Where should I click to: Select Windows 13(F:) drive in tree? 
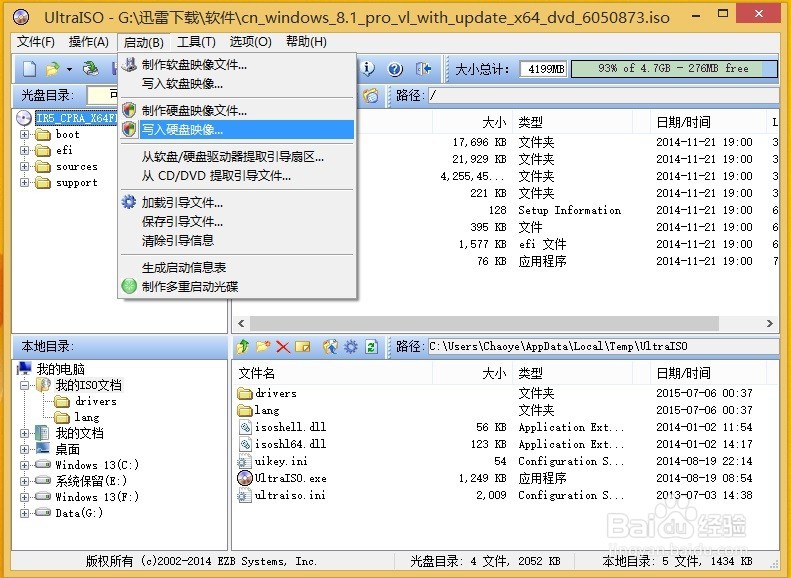tap(96, 497)
